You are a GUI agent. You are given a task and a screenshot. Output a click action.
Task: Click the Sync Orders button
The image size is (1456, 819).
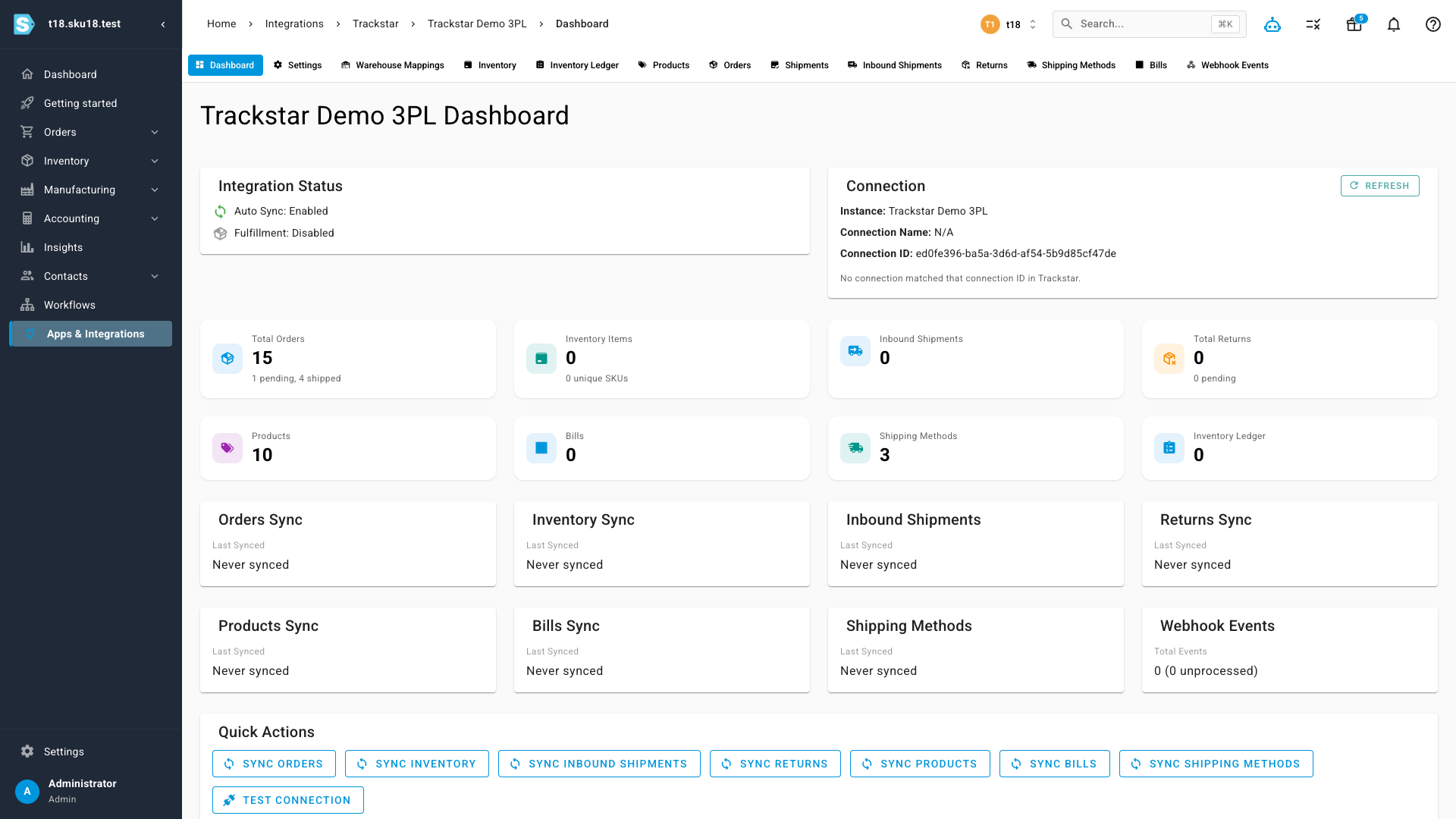274,764
